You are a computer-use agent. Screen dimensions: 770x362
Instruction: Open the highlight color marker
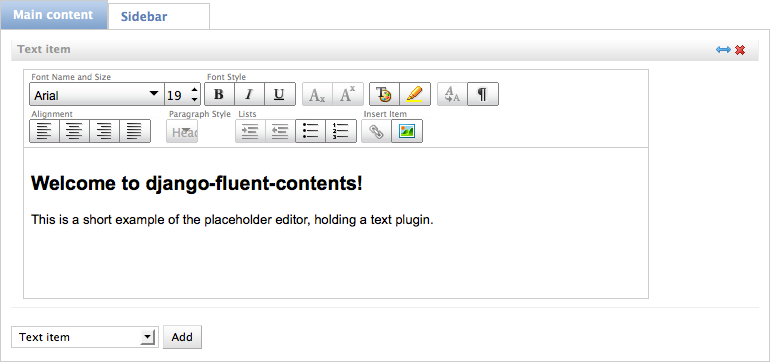(415, 94)
